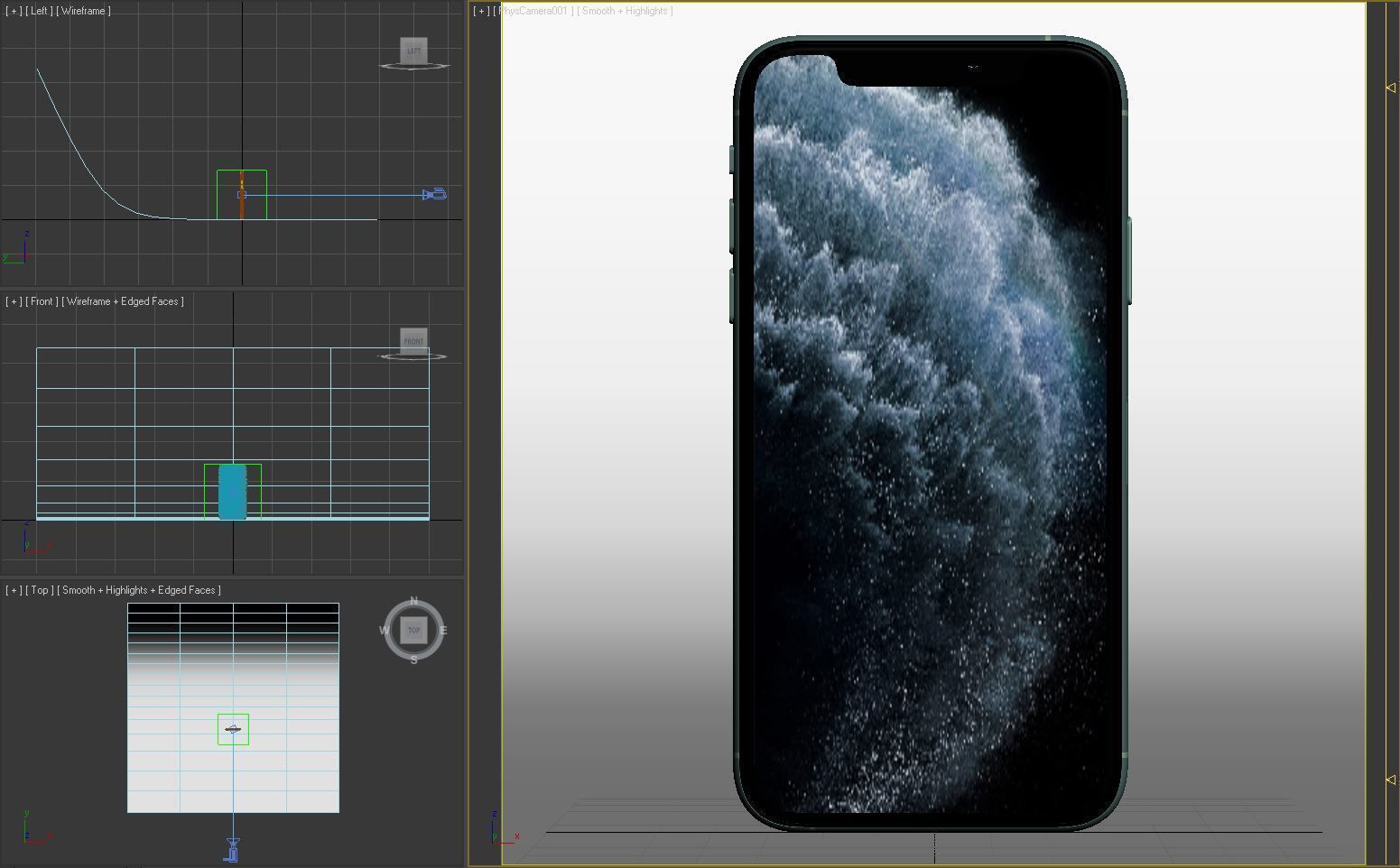Viewport: 1400px width, 868px height.
Task: Open the [Wireframe + Edged Faces] shading menu
Action: (123, 301)
